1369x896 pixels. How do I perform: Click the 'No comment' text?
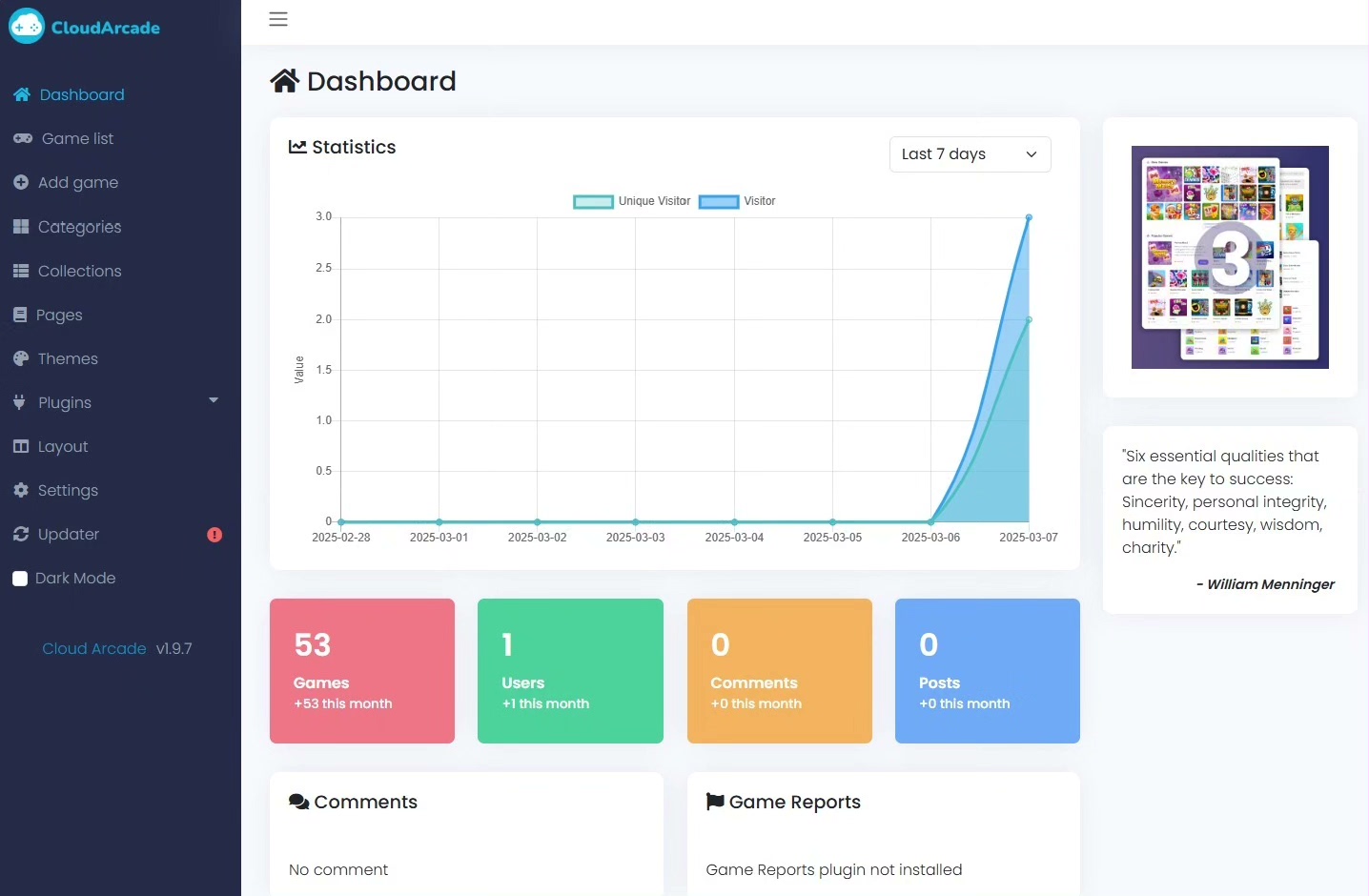pyautogui.click(x=338, y=869)
